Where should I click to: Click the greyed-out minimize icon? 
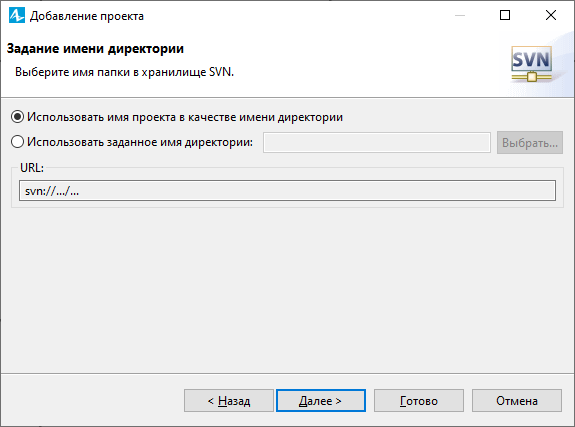click(460, 15)
